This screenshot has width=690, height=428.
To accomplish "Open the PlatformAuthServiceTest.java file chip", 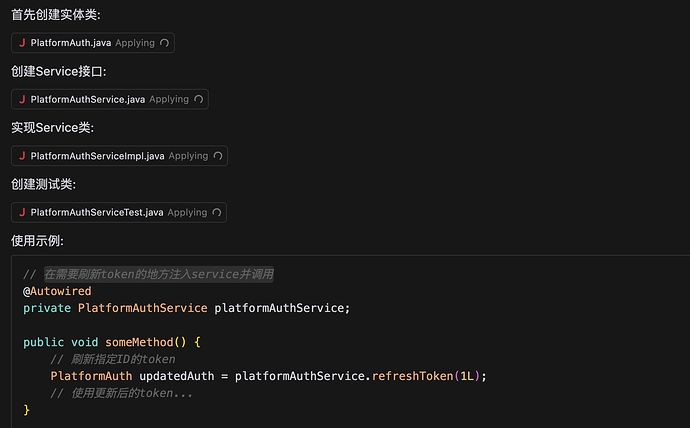I will pyautogui.click(x=119, y=212).
